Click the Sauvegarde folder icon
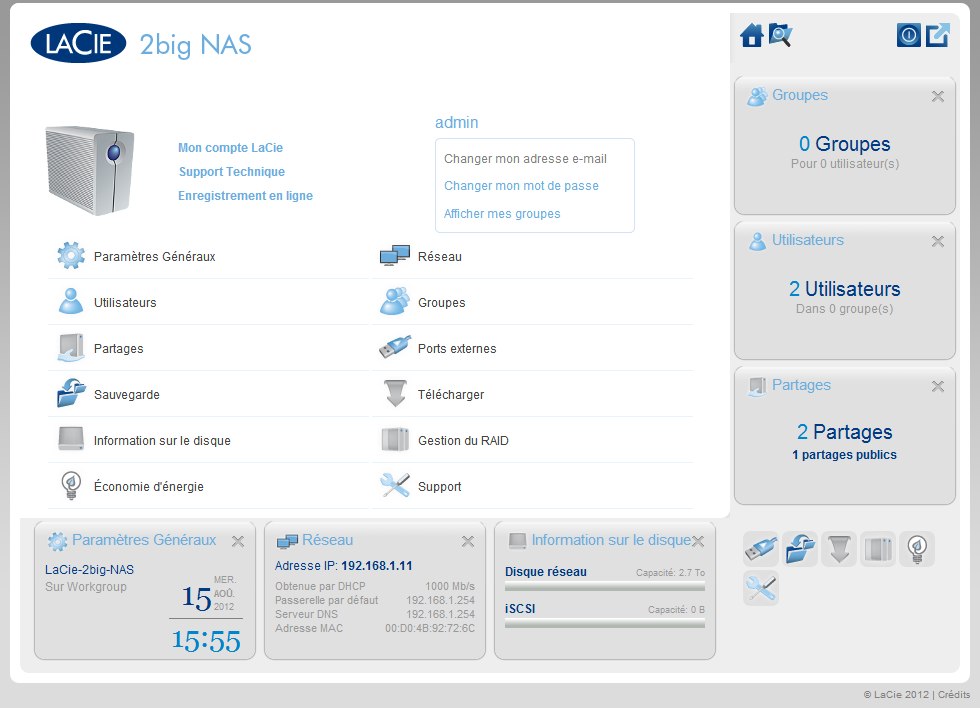 (x=71, y=393)
